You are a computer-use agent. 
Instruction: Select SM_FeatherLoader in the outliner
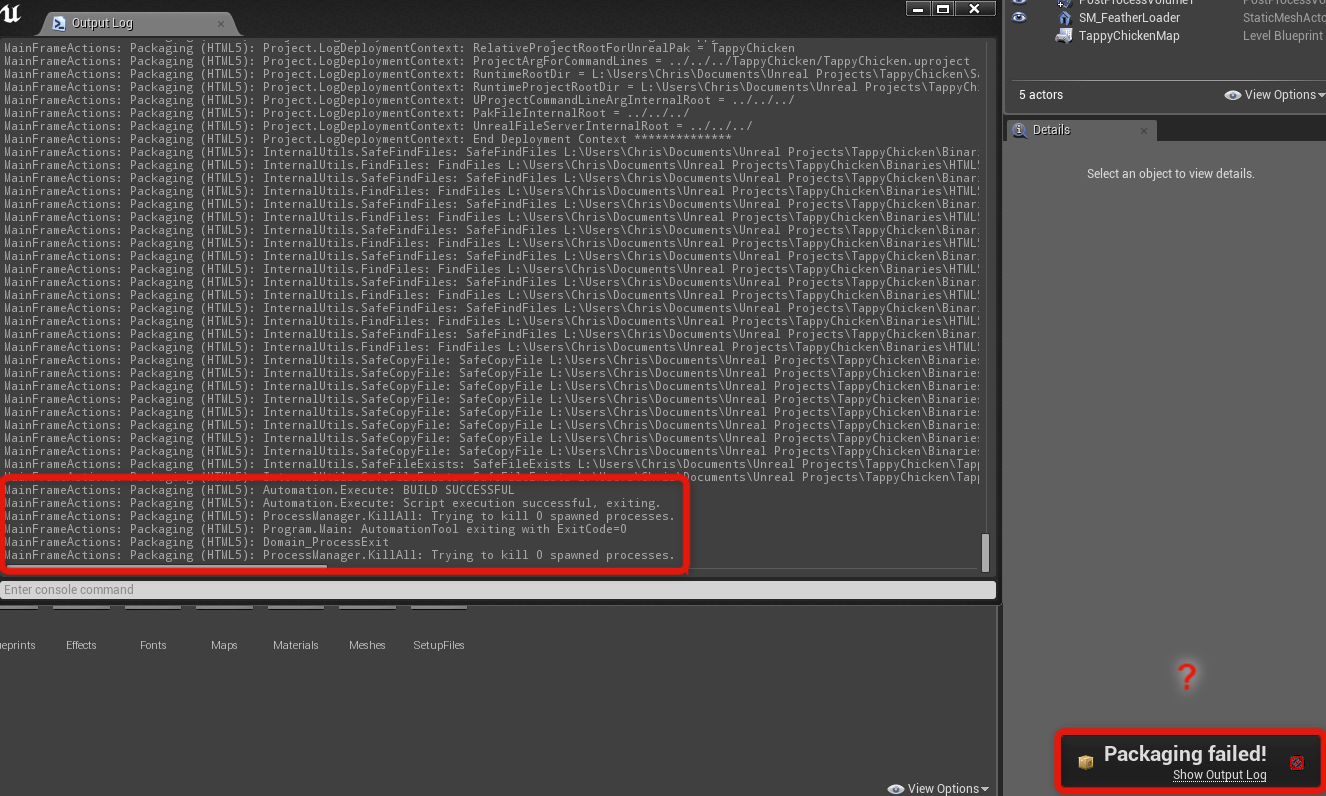click(x=1129, y=18)
